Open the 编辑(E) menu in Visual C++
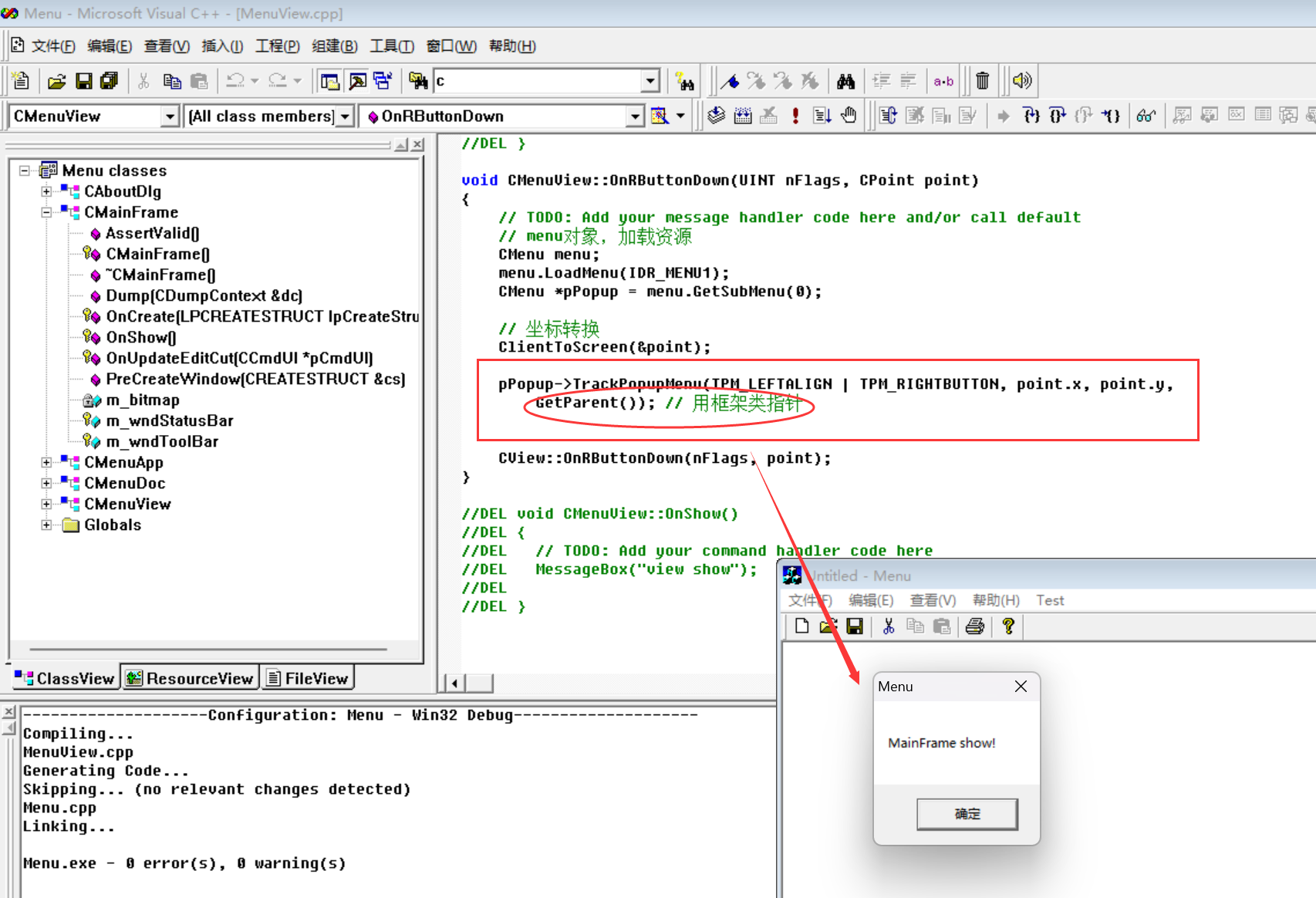The image size is (1316, 898). (x=110, y=46)
